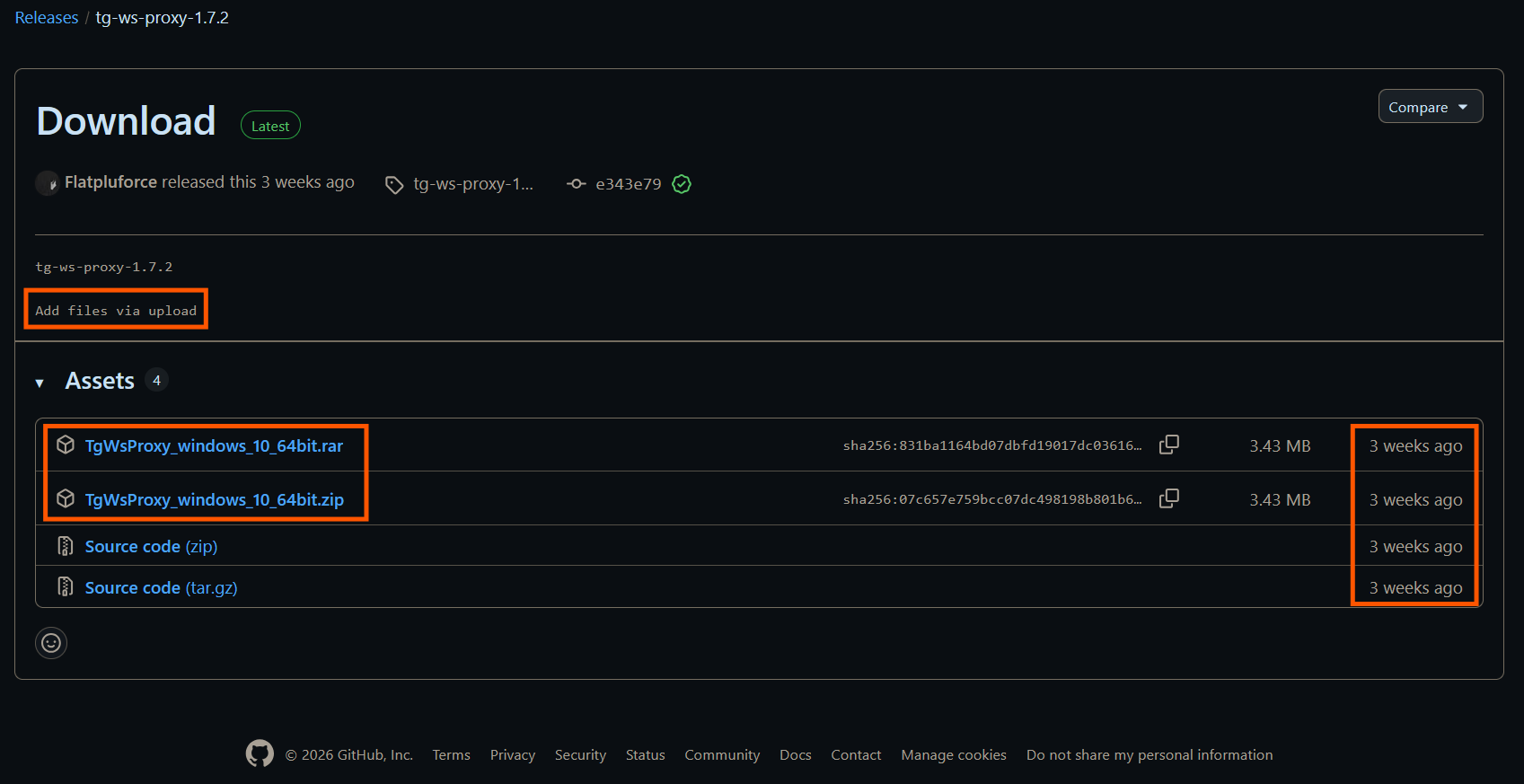Click the tag icon beside tg-ws-proxy-1...

pos(394,185)
